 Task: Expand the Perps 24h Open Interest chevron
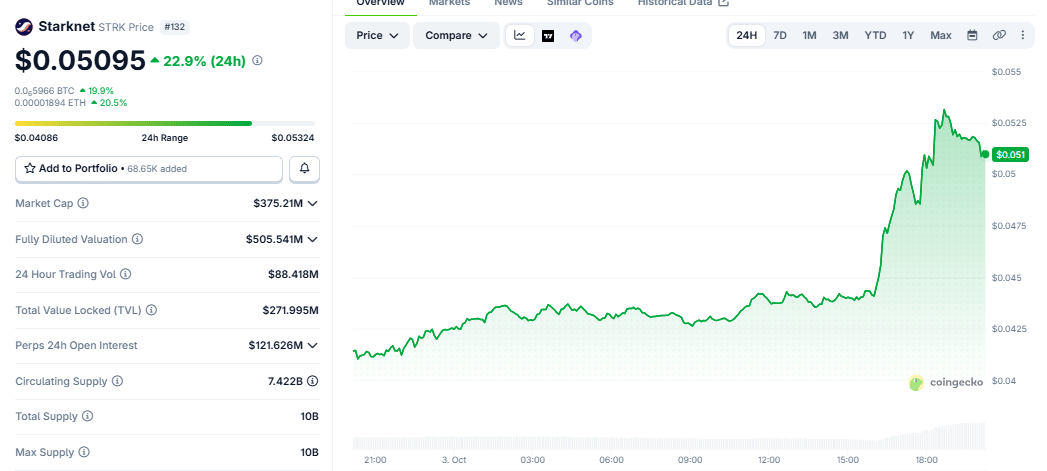click(x=312, y=345)
